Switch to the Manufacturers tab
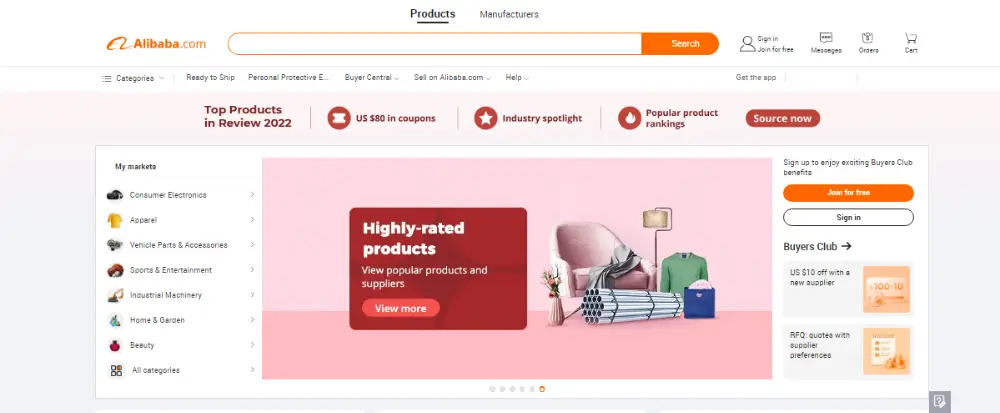The width and height of the screenshot is (1000, 413). 509,14
